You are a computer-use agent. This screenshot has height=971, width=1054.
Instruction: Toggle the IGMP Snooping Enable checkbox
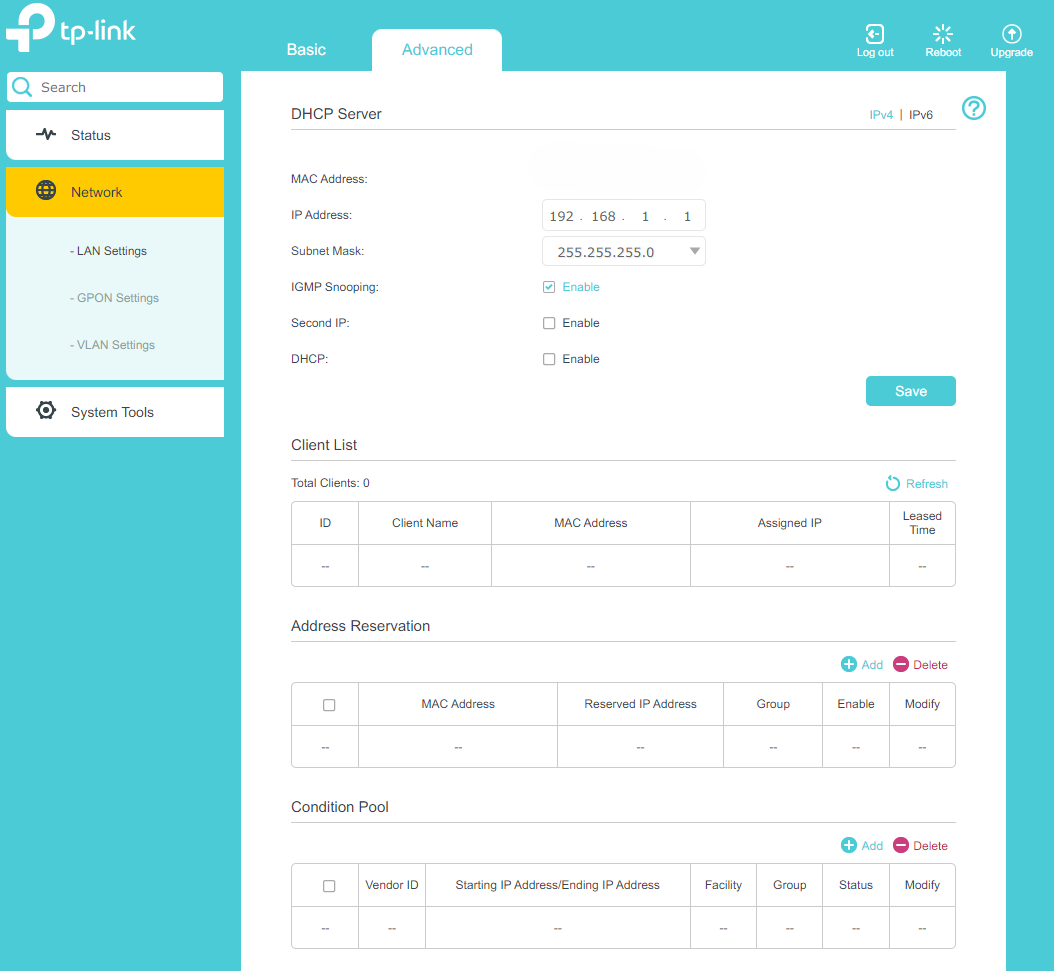549,287
